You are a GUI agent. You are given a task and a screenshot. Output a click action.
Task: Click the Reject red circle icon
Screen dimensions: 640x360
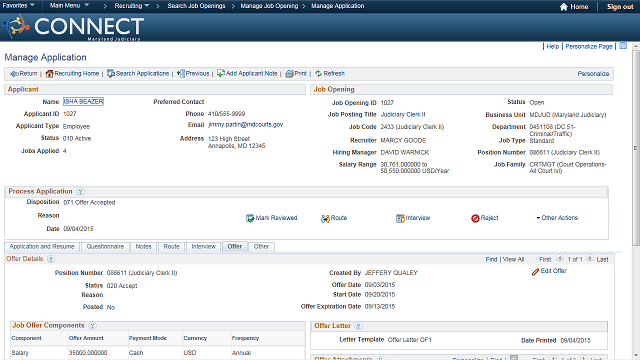(x=475, y=218)
